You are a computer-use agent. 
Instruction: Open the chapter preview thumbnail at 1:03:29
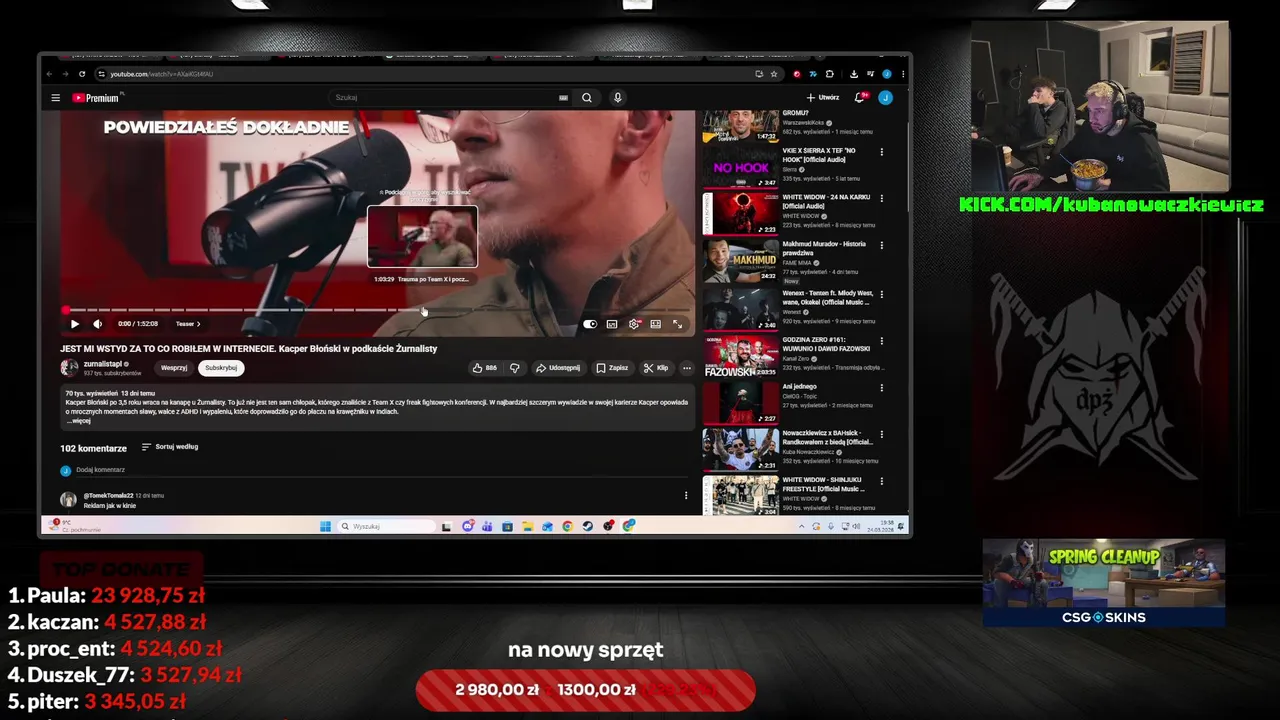pos(422,237)
